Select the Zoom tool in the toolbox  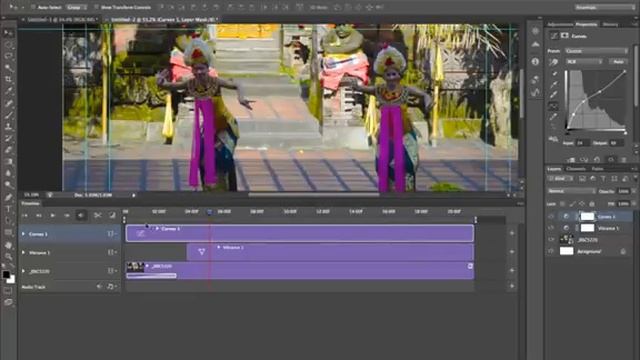tap(8, 256)
